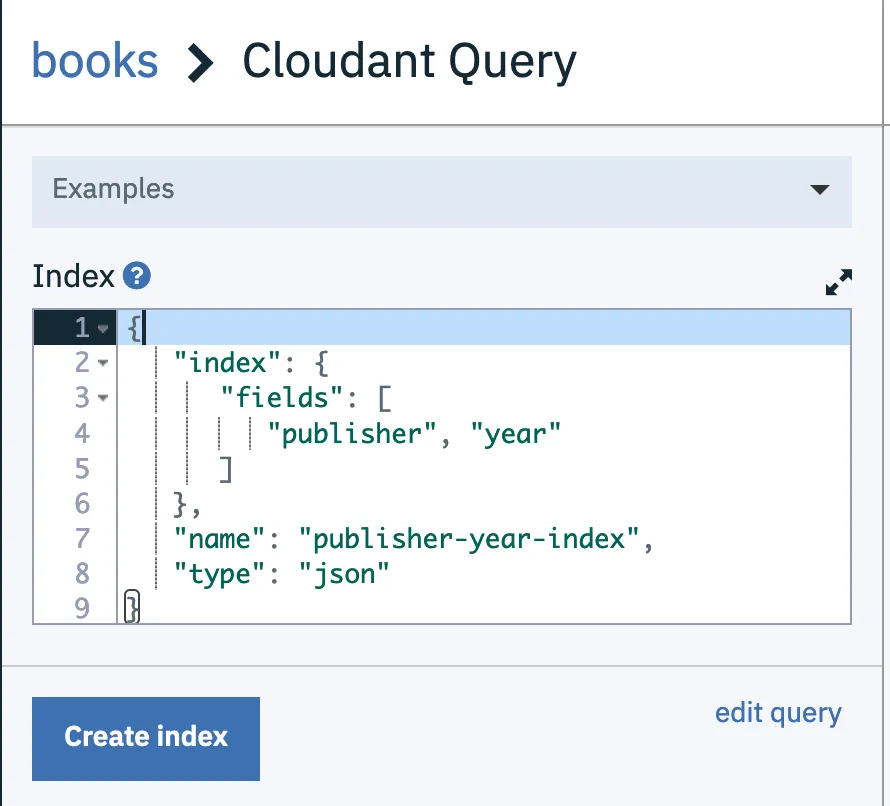Click the breadcrumb chevron after books
Screen dimensions: 890x806
tap(200, 63)
